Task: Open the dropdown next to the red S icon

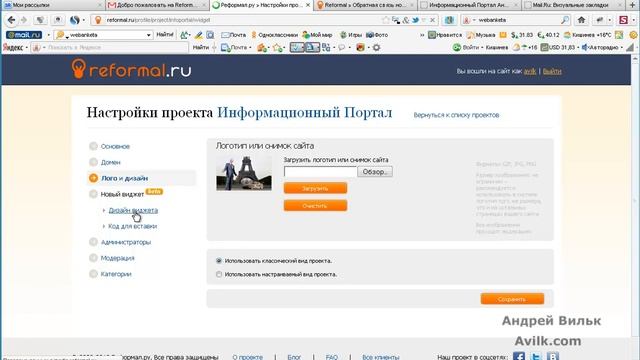Action: pos(633,20)
